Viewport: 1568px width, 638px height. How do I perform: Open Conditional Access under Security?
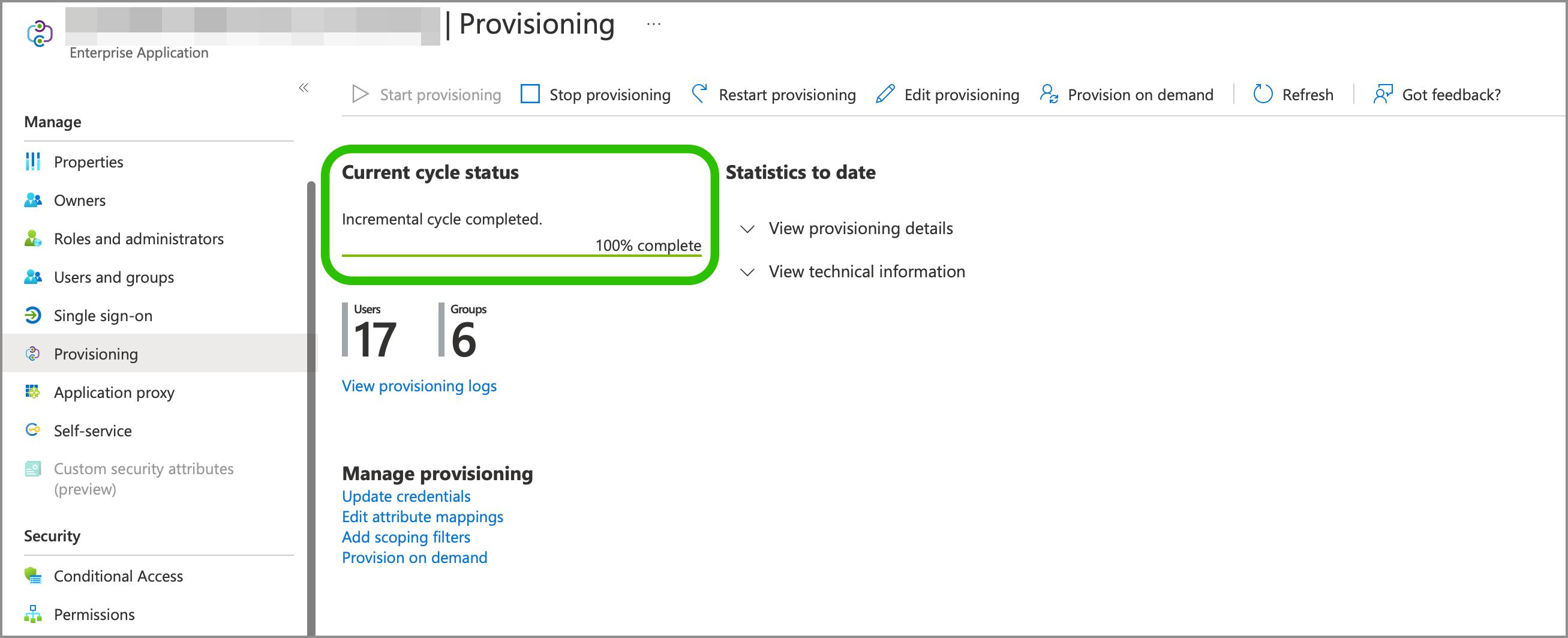118,576
